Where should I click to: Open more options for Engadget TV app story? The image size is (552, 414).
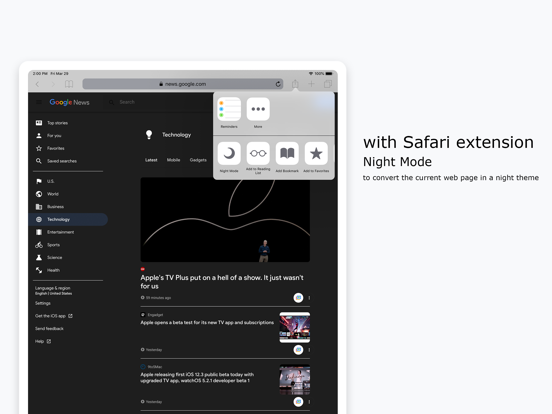tap(309, 350)
